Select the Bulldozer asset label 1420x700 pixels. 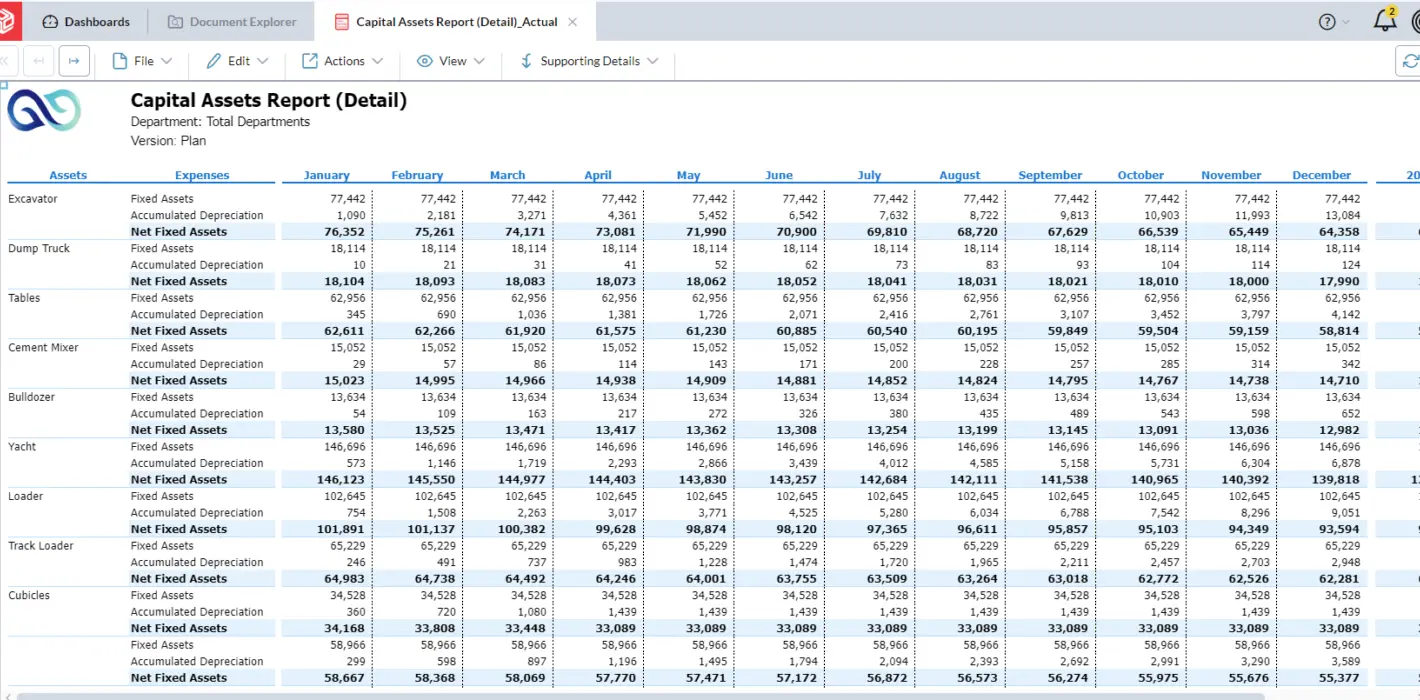pyautogui.click(x=32, y=397)
